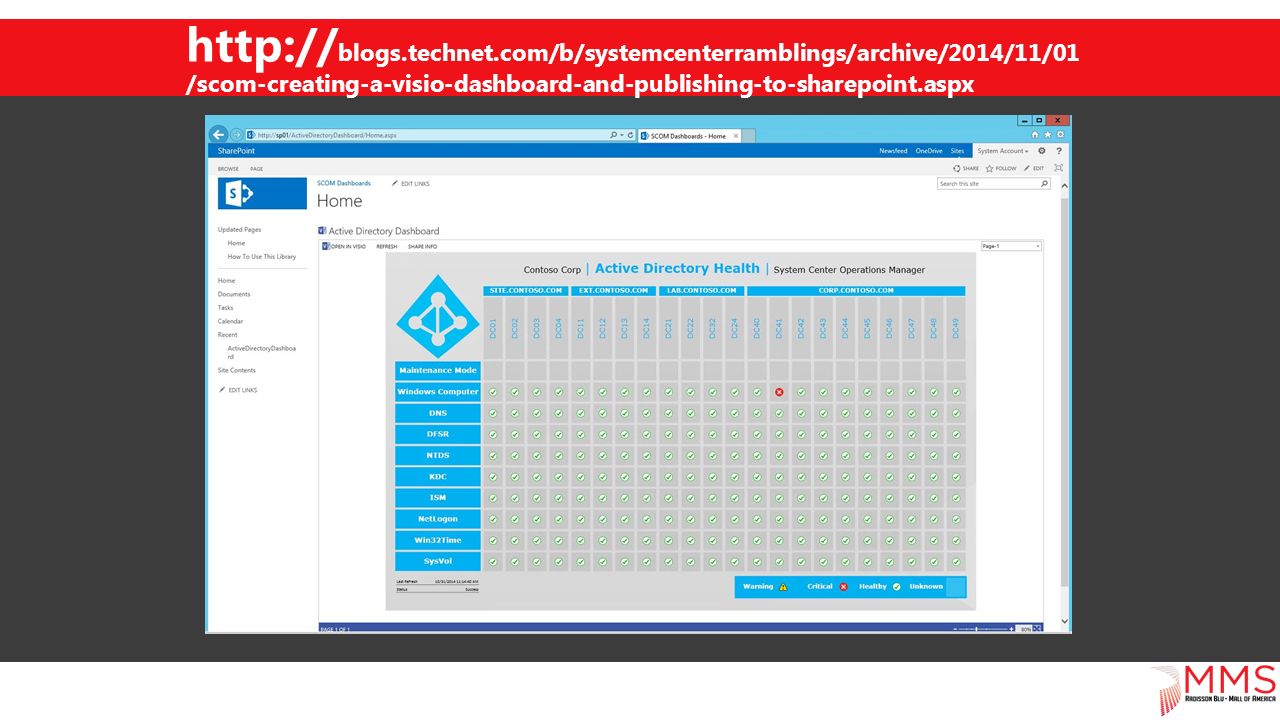Select the SCOM Dashboards - Home browser tab

click(x=691, y=136)
